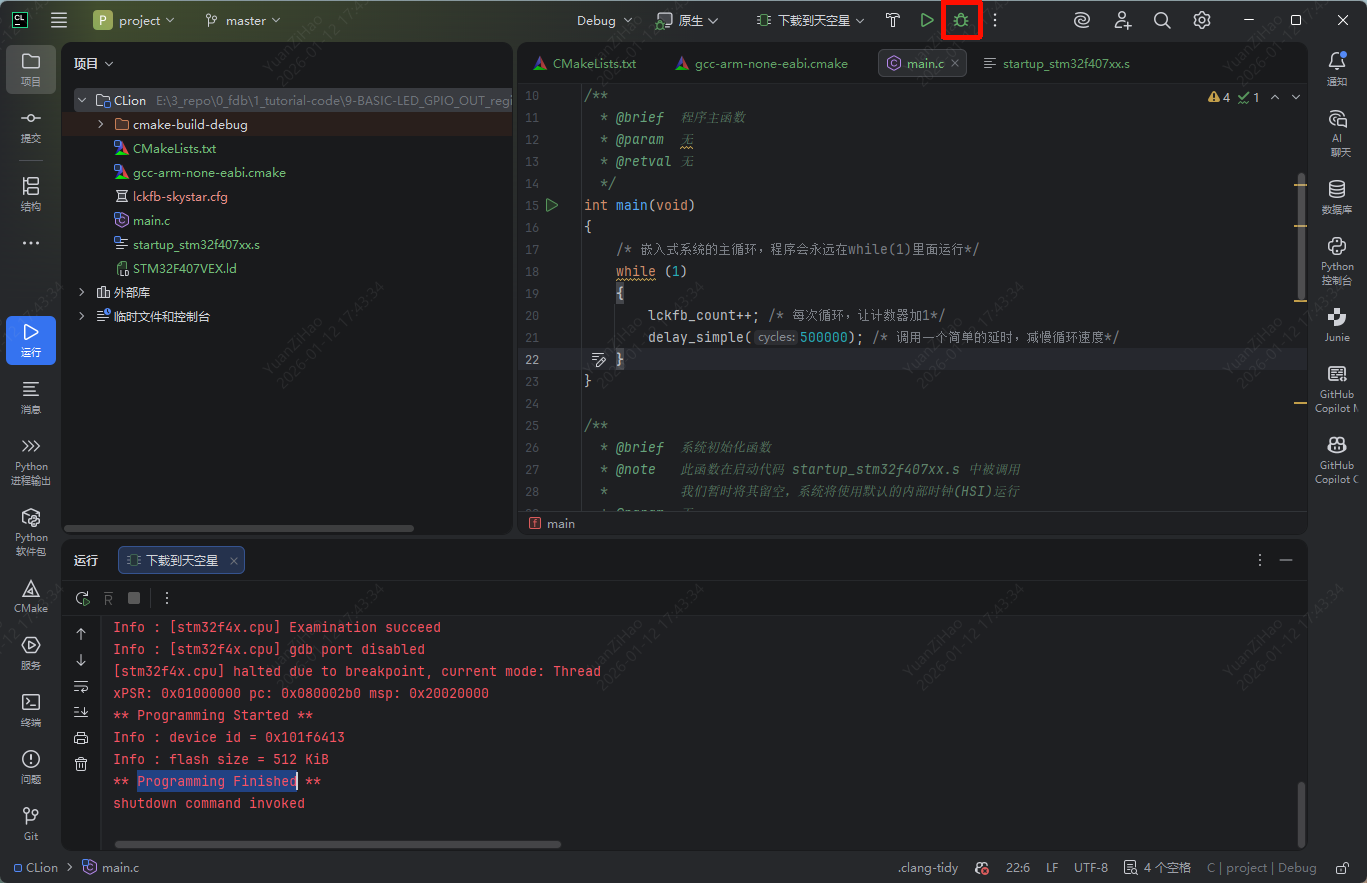Click the green bug Debug icon
The width and height of the screenshot is (1367, 883).
tap(961, 20)
